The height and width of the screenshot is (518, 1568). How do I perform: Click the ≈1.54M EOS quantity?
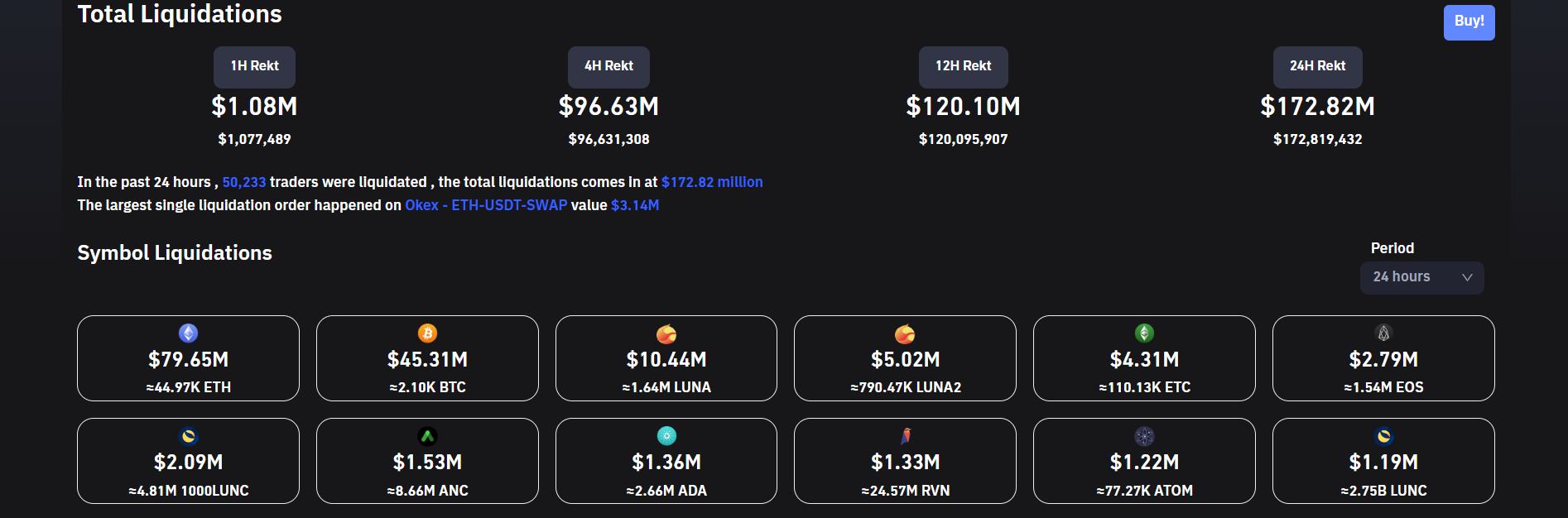click(1383, 387)
